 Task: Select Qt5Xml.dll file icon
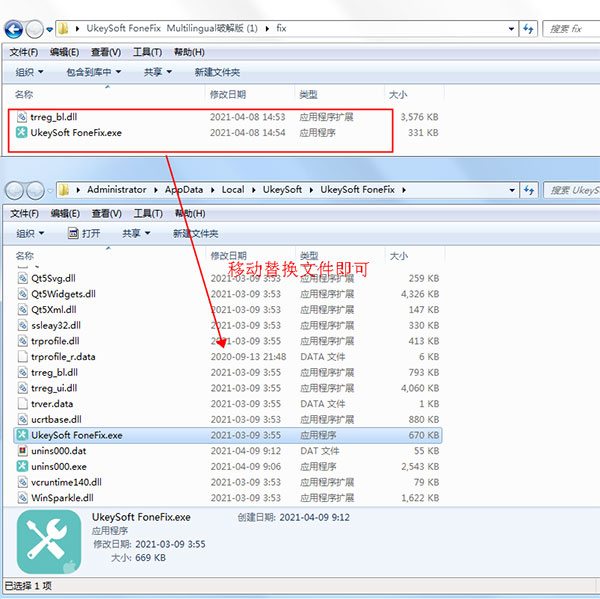23,309
